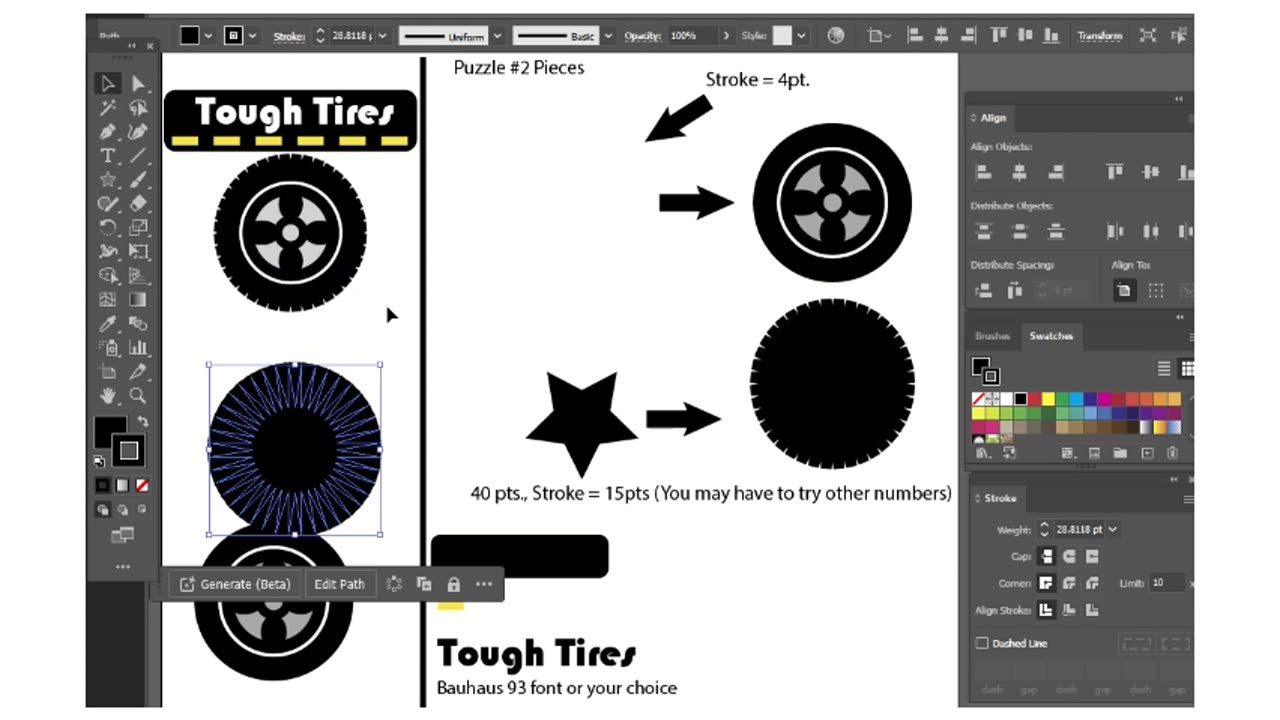1280x720 pixels.
Task: Open Uniform variable width profile dropdown
Action: pos(497,35)
